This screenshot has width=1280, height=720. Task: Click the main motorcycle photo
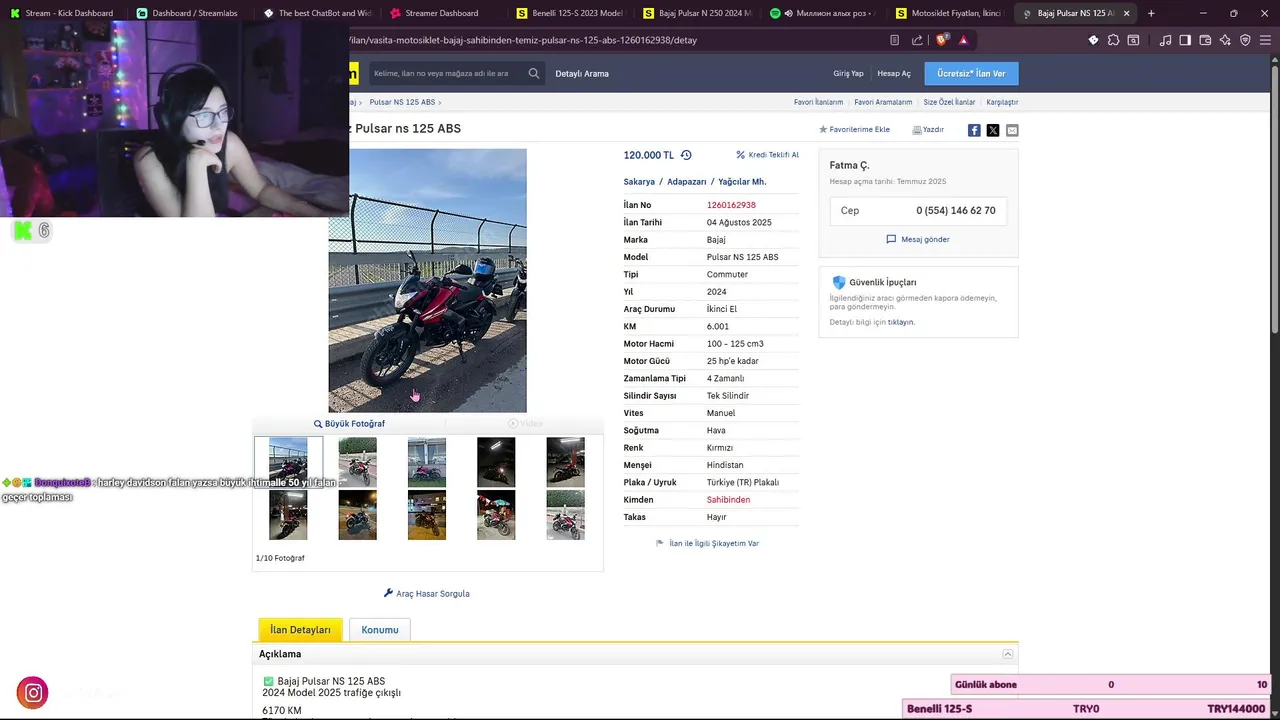[x=427, y=281]
